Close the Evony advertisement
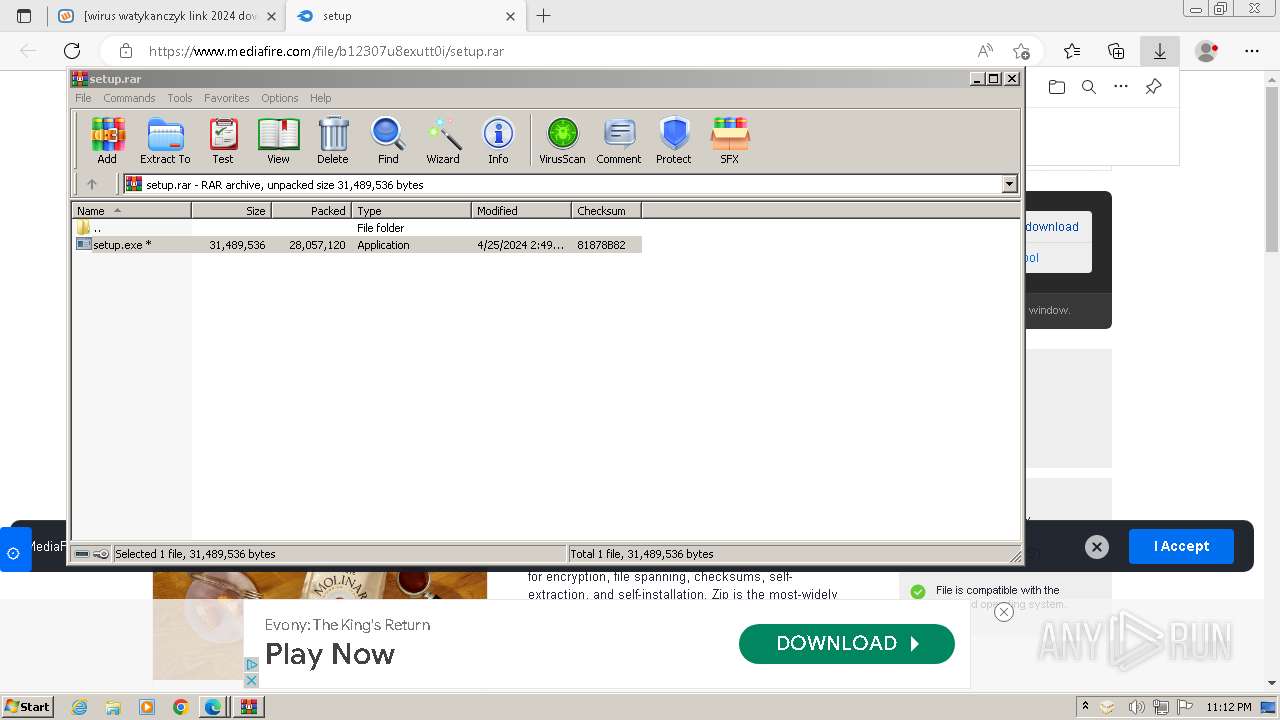This screenshot has height=720, width=1280. [1004, 612]
